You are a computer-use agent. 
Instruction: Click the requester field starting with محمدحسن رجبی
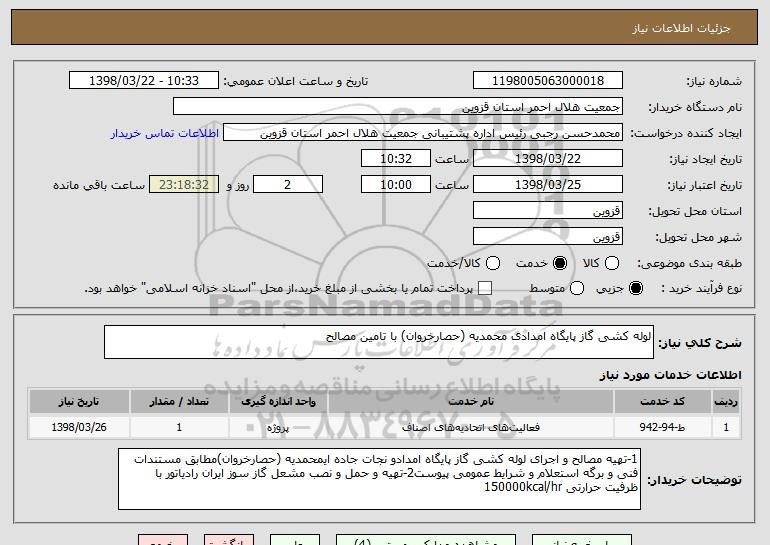tap(423, 133)
